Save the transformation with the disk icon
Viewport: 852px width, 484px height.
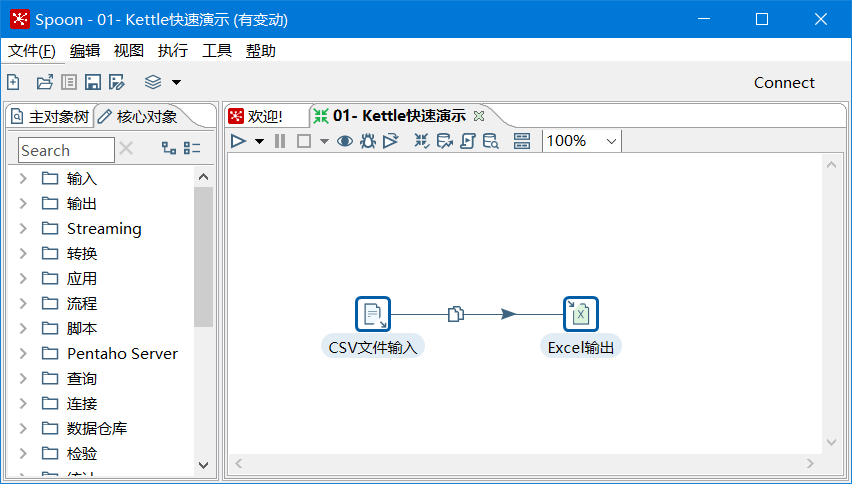point(93,83)
